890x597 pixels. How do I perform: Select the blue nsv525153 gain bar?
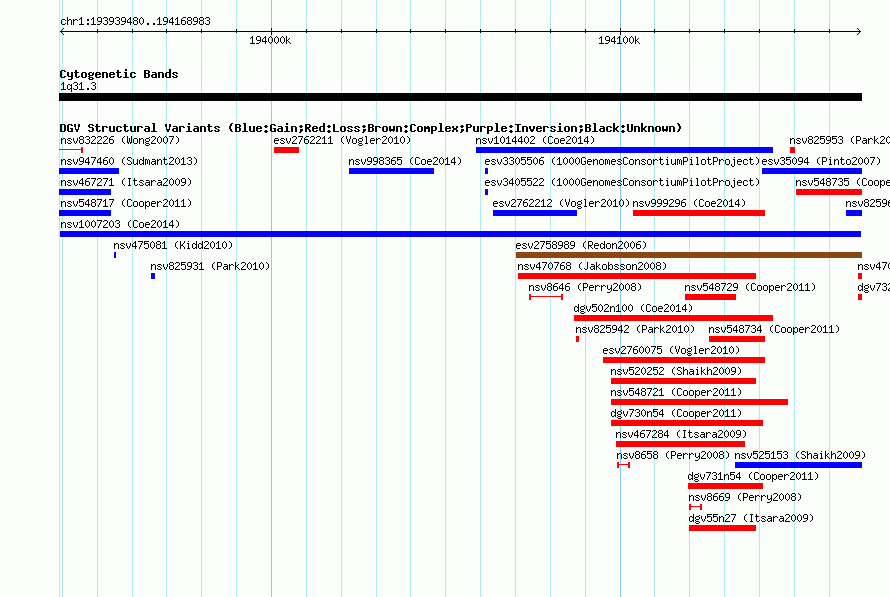798,465
